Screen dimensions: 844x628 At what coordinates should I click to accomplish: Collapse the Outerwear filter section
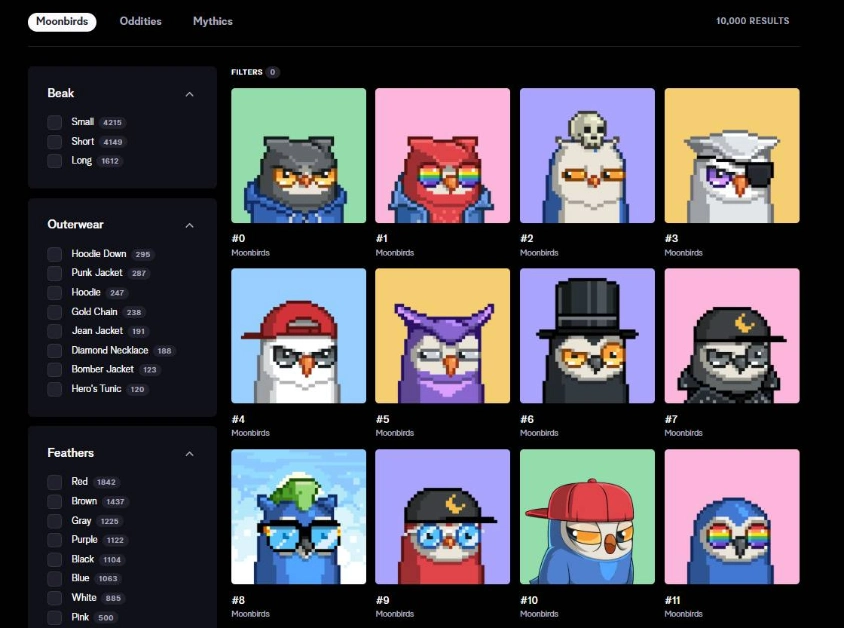[190, 225]
